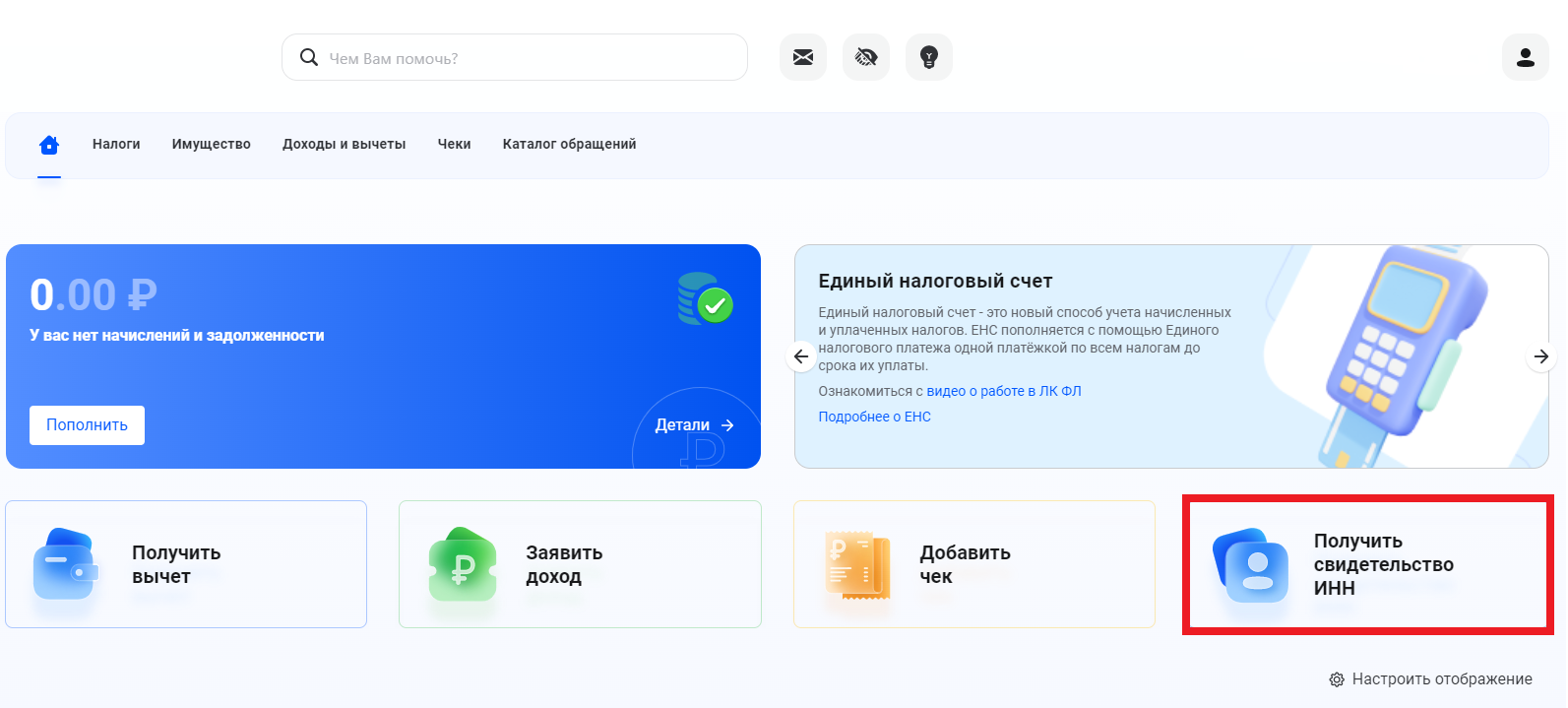
Task: Open the Налоги menu item
Action: [x=116, y=144]
